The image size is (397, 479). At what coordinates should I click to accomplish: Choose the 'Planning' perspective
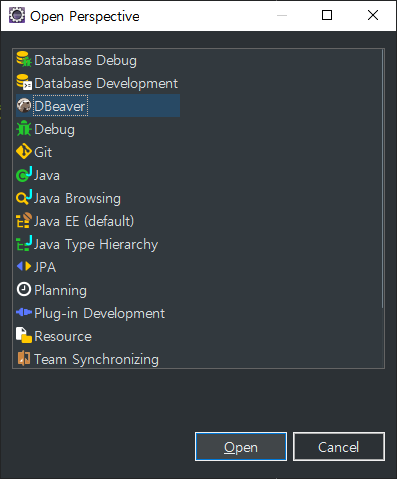coord(60,291)
